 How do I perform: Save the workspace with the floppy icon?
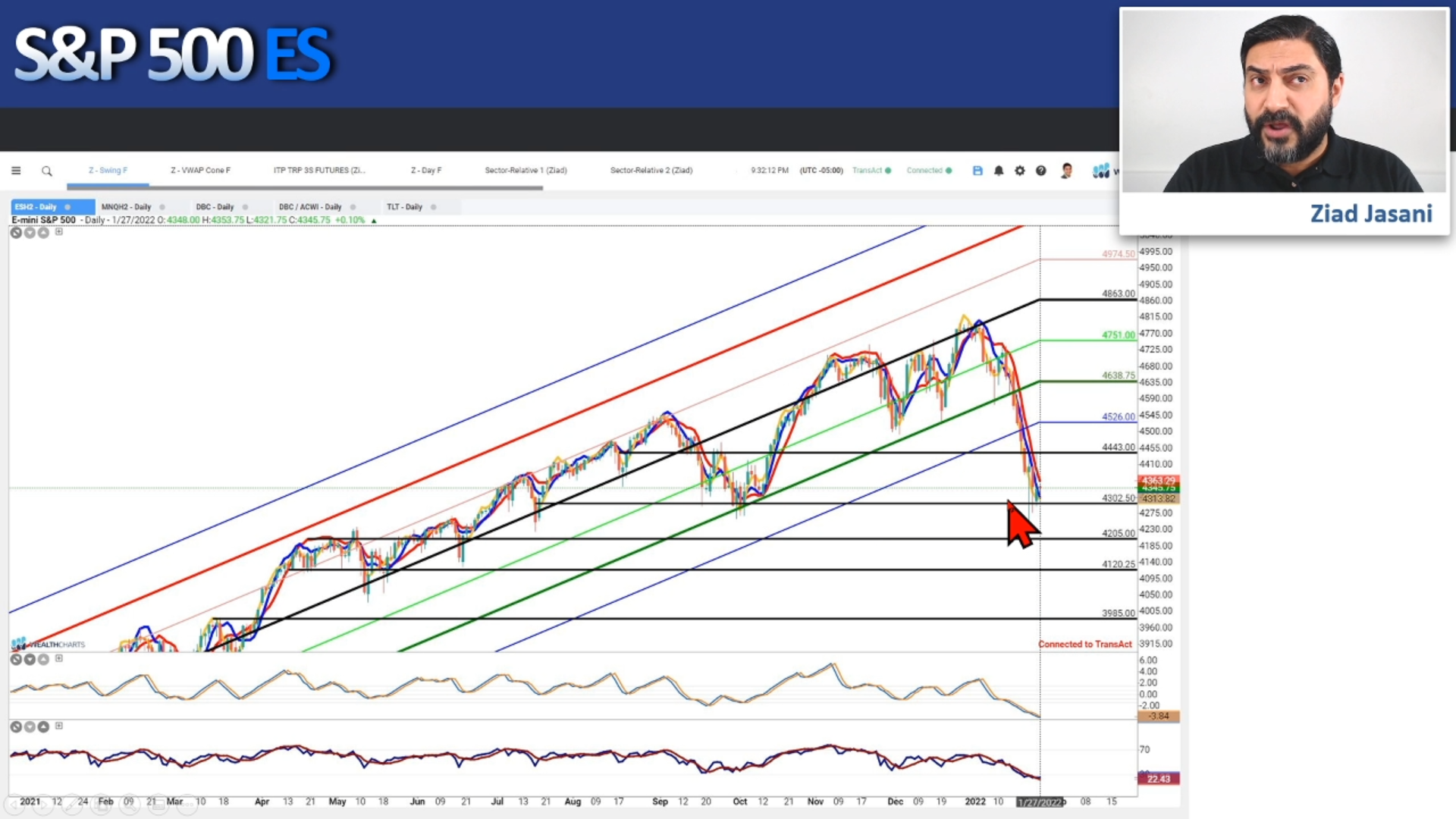977,171
